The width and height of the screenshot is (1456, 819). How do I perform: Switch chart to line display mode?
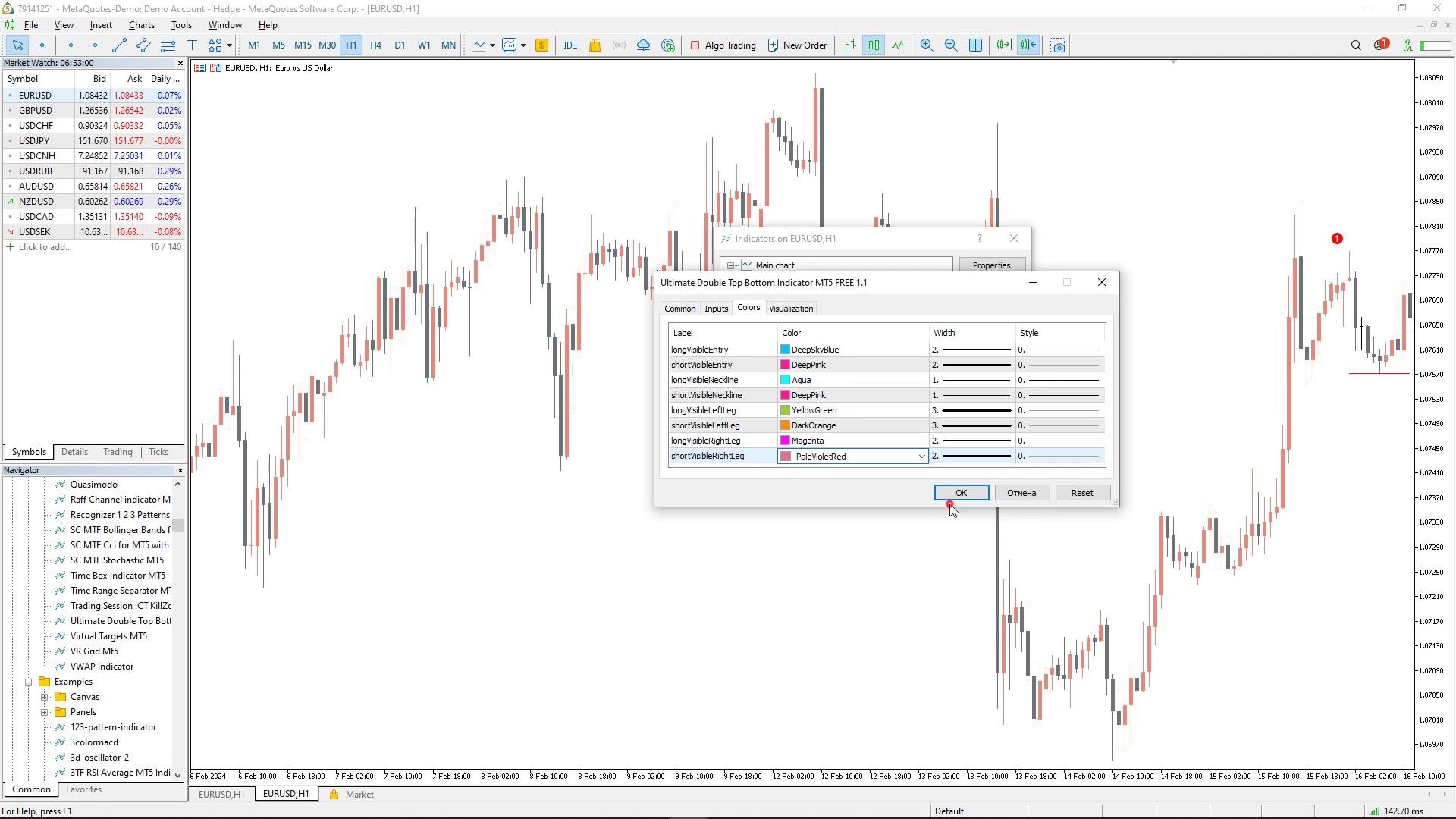[897, 45]
